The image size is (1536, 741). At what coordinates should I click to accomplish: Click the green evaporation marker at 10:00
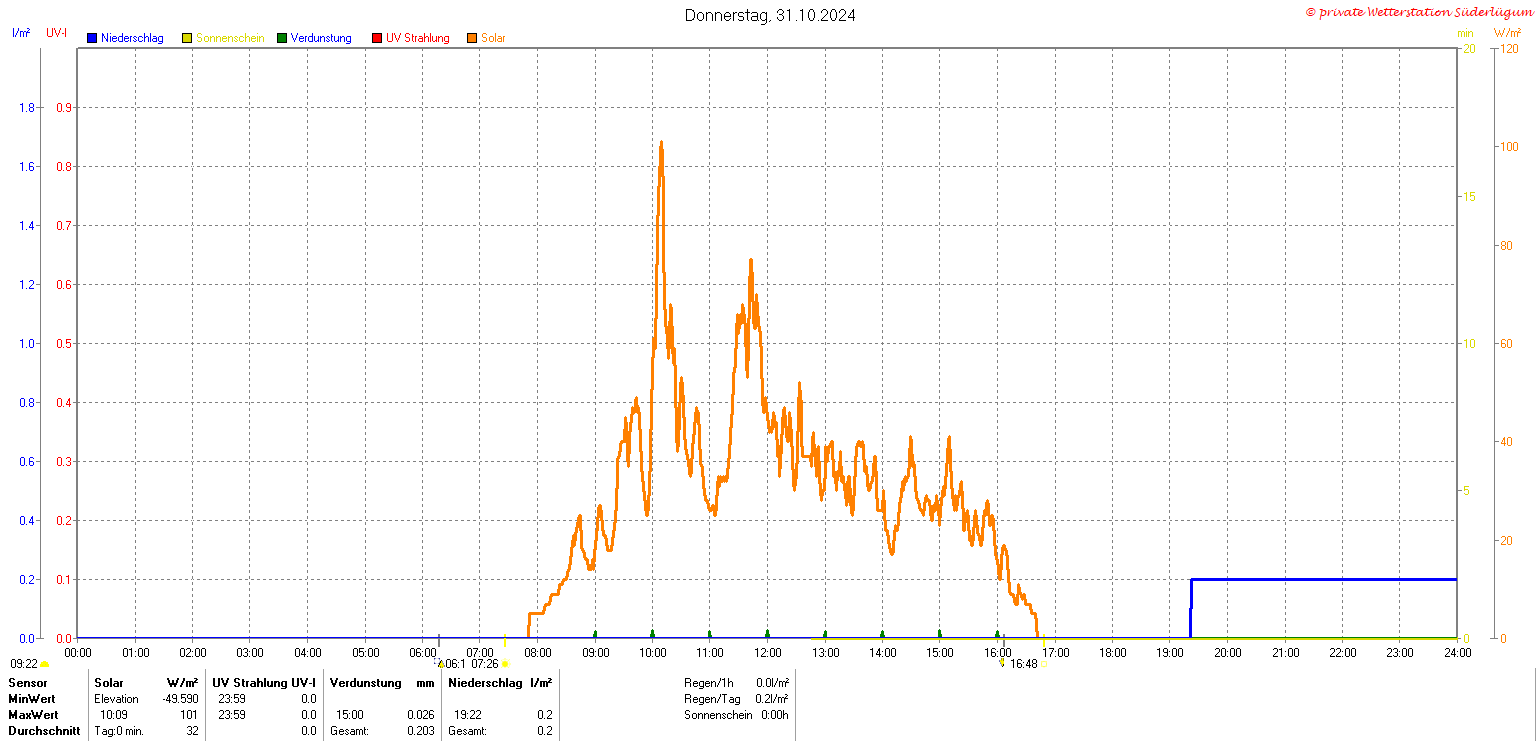[652, 634]
